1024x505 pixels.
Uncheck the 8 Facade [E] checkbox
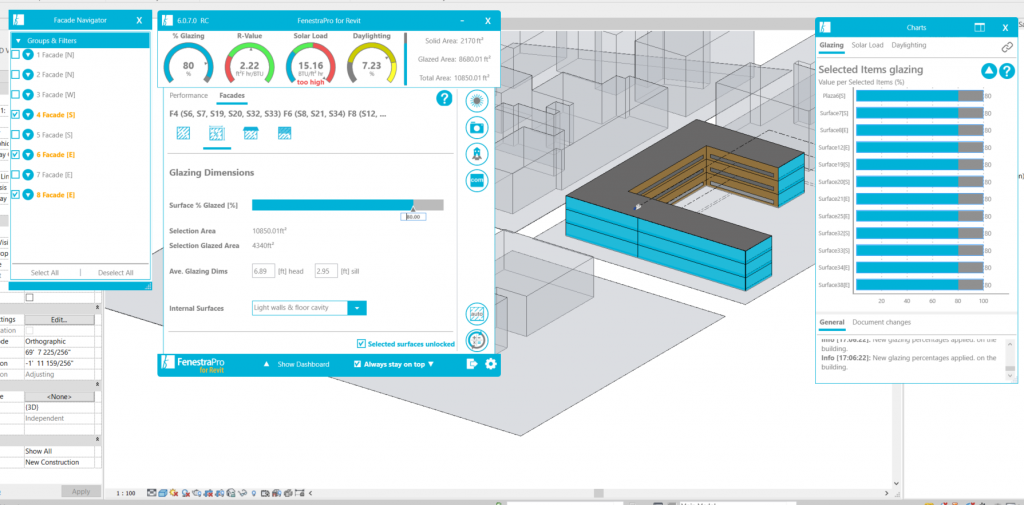pos(15,194)
